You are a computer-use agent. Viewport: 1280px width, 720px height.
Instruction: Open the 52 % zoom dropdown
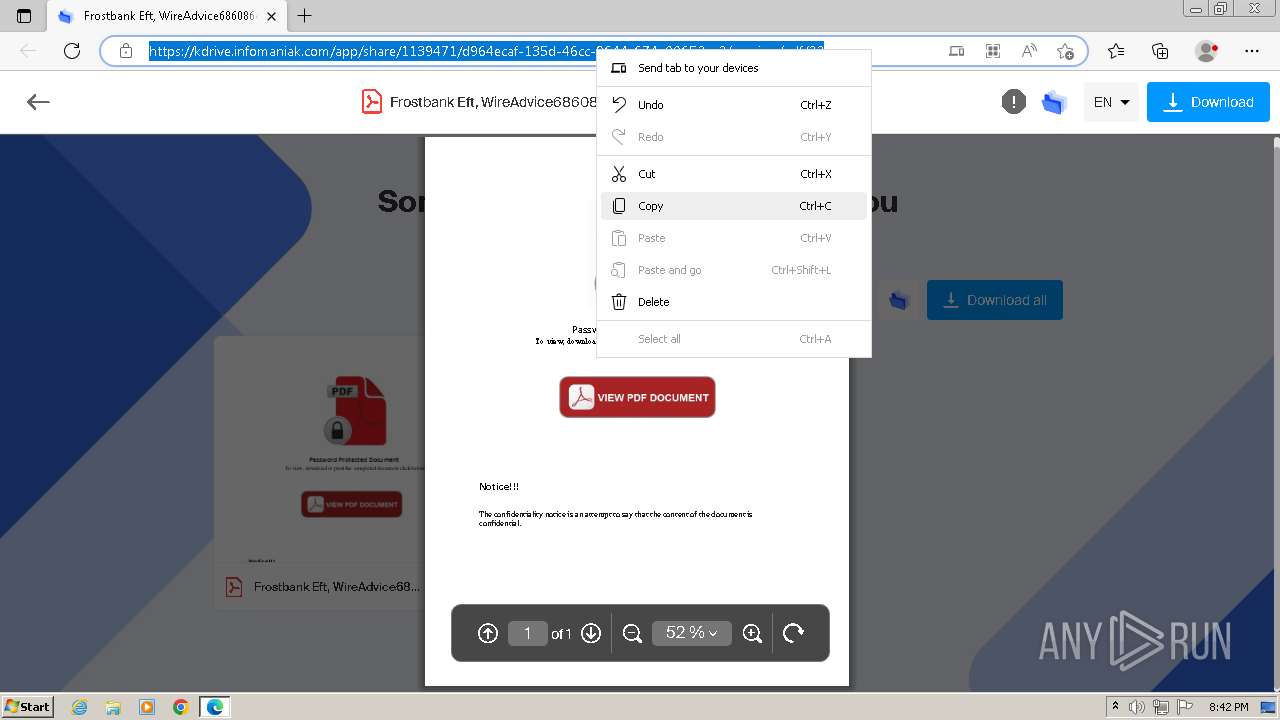click(692, 633)
